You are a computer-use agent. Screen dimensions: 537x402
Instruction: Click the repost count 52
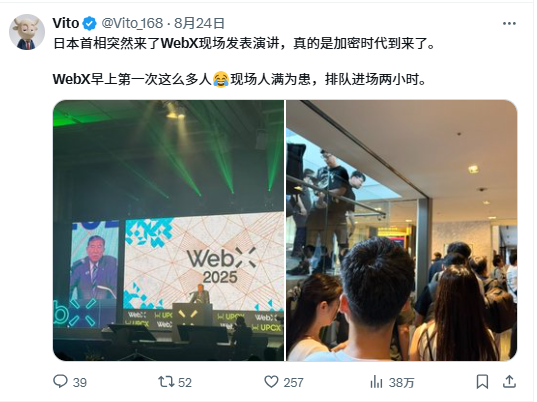pyautogui.click(x=185, y=382)
